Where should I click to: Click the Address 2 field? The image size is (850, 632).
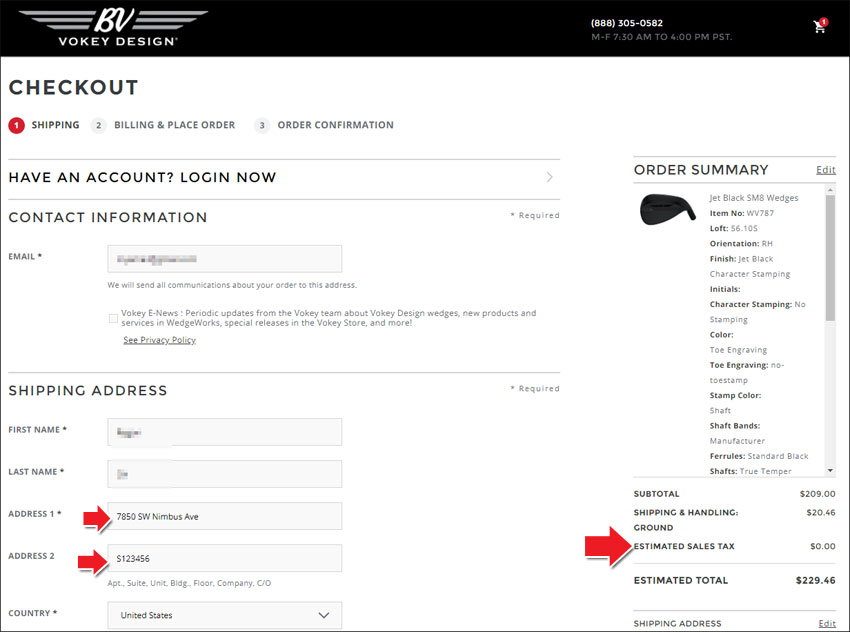click(224, 558)
